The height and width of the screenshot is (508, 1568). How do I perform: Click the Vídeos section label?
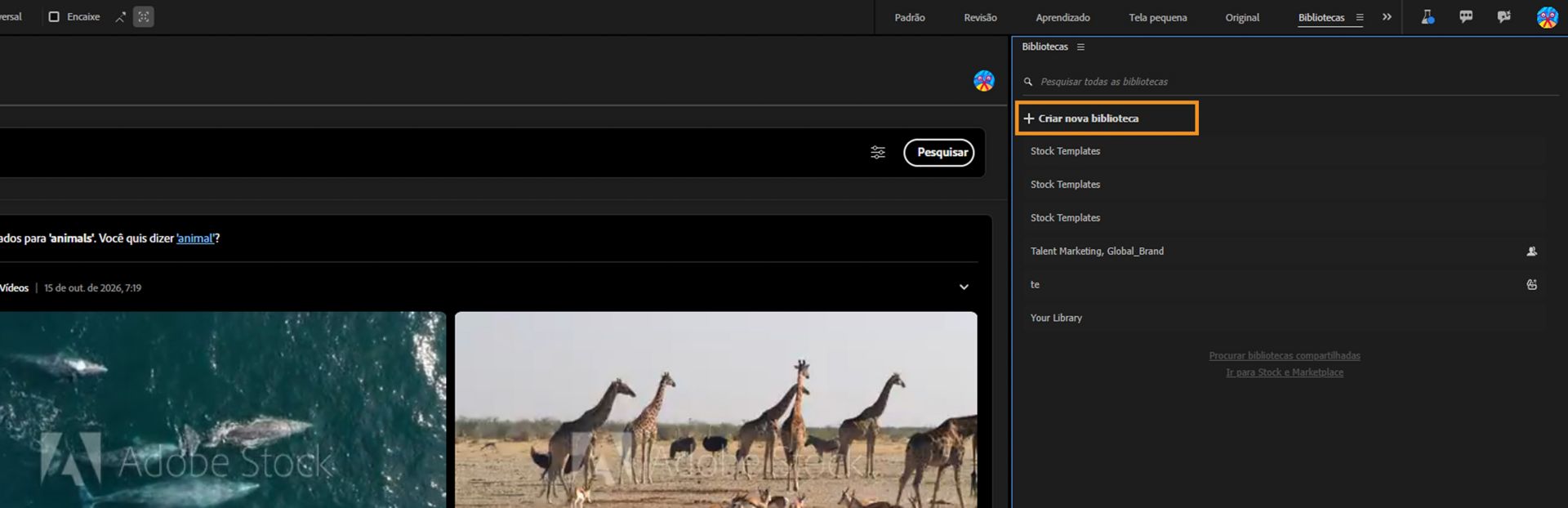(14, 288)
